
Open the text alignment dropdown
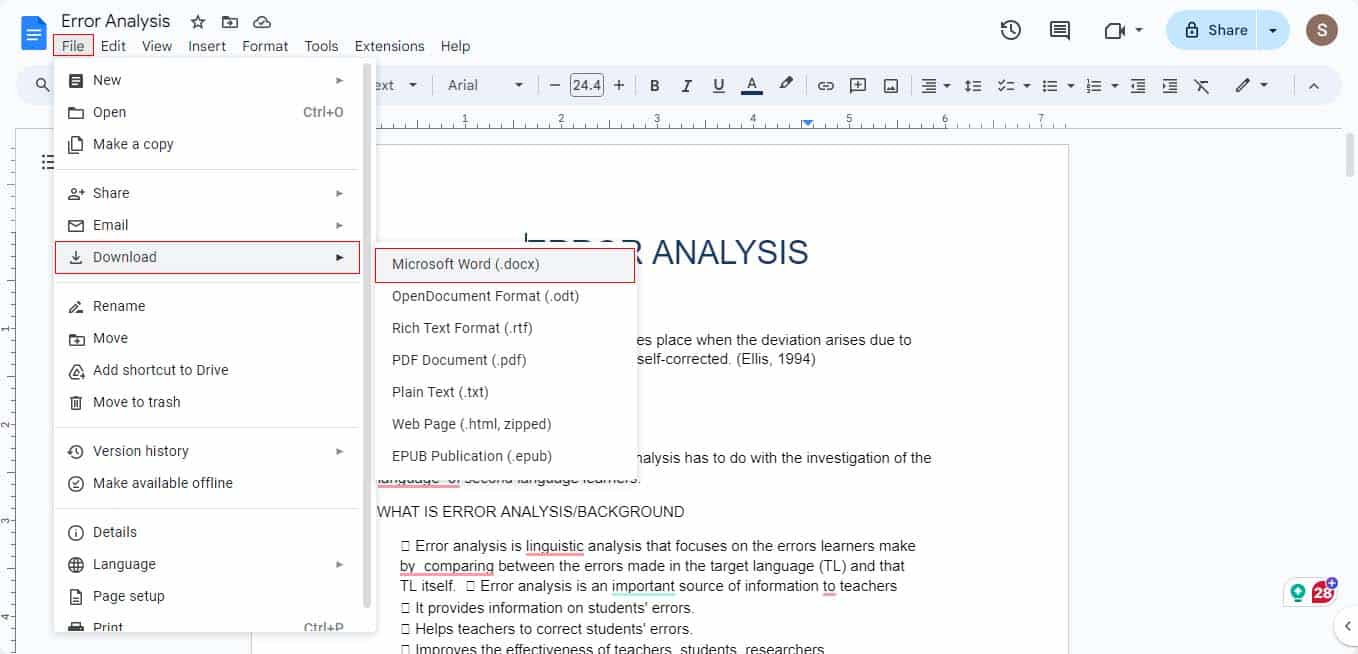click(935, 85)
